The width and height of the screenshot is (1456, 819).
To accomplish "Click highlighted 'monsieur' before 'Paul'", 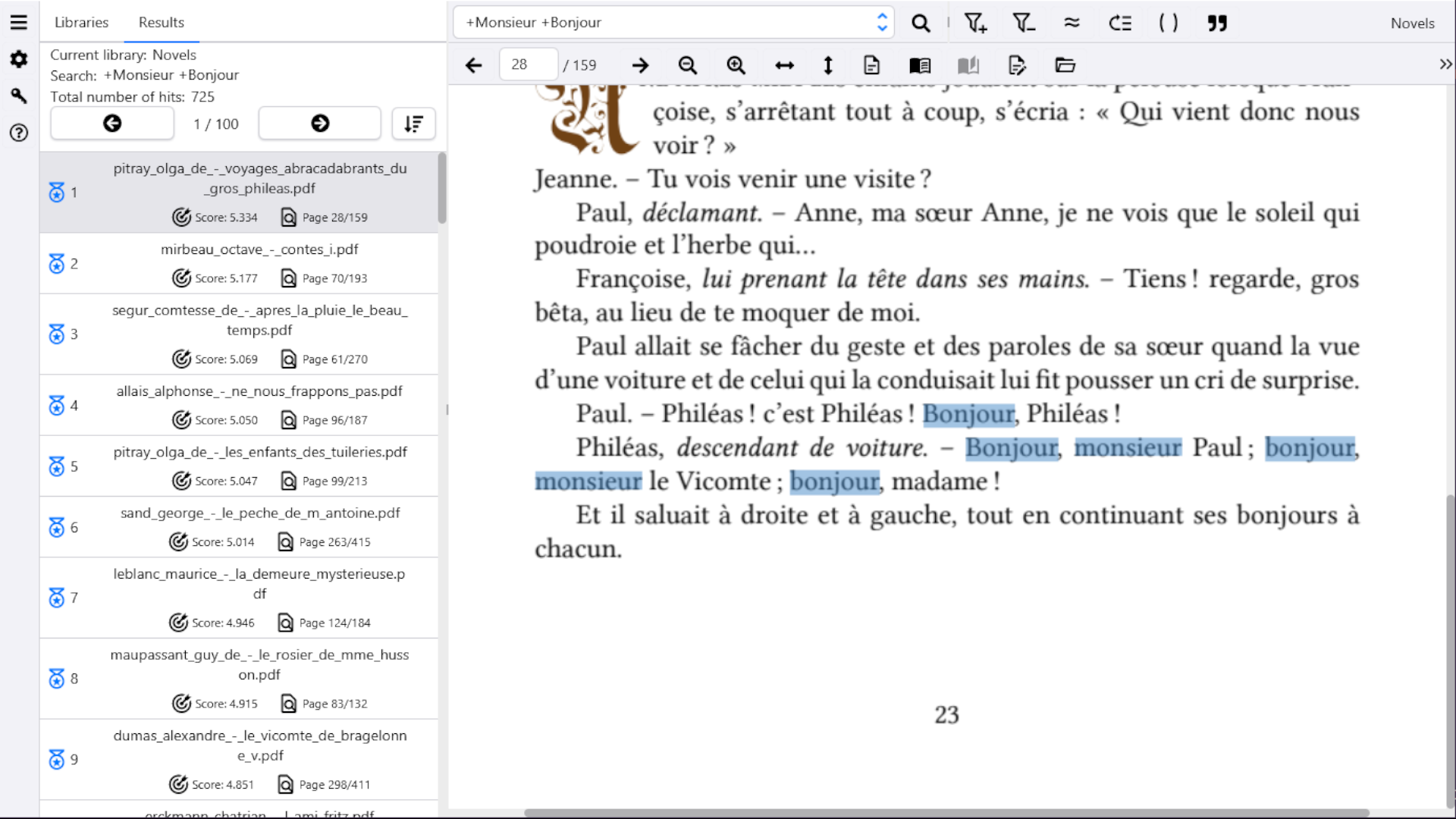I will (1128, 448).
